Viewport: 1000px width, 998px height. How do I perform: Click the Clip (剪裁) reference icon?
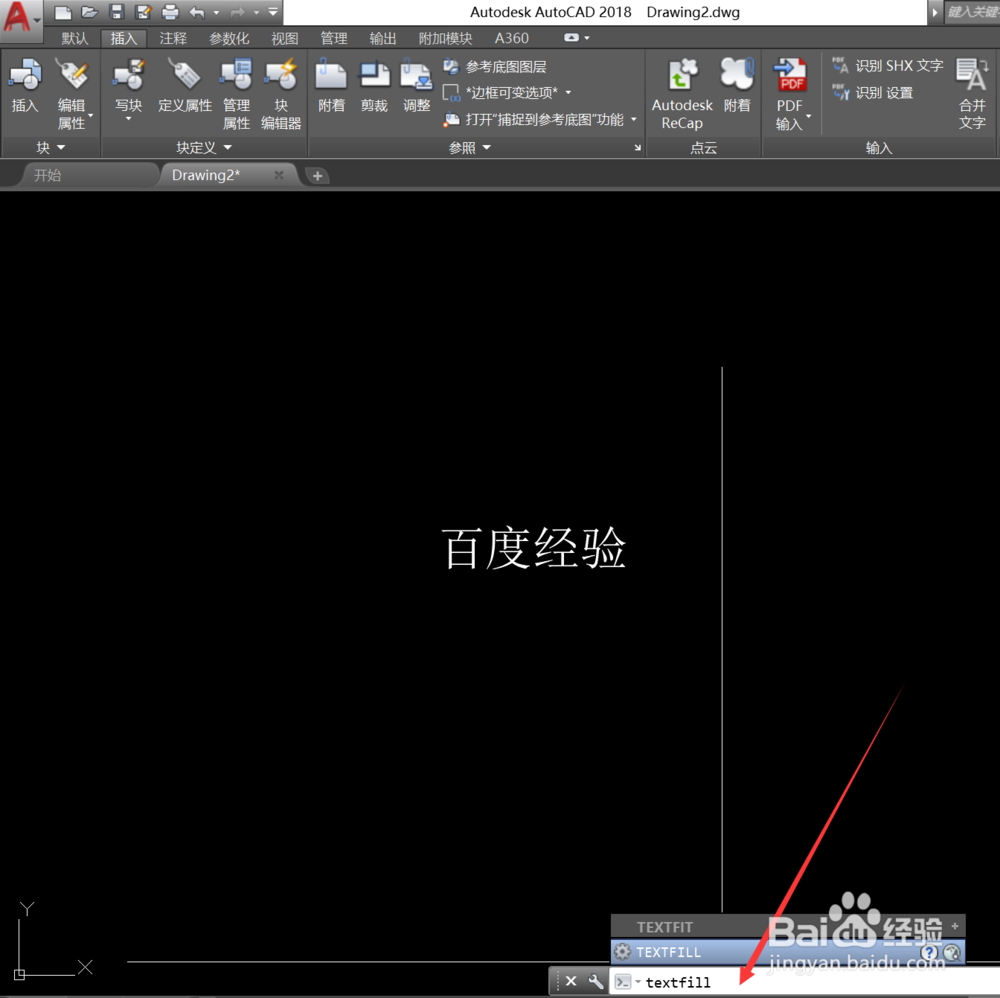(374, 85)
